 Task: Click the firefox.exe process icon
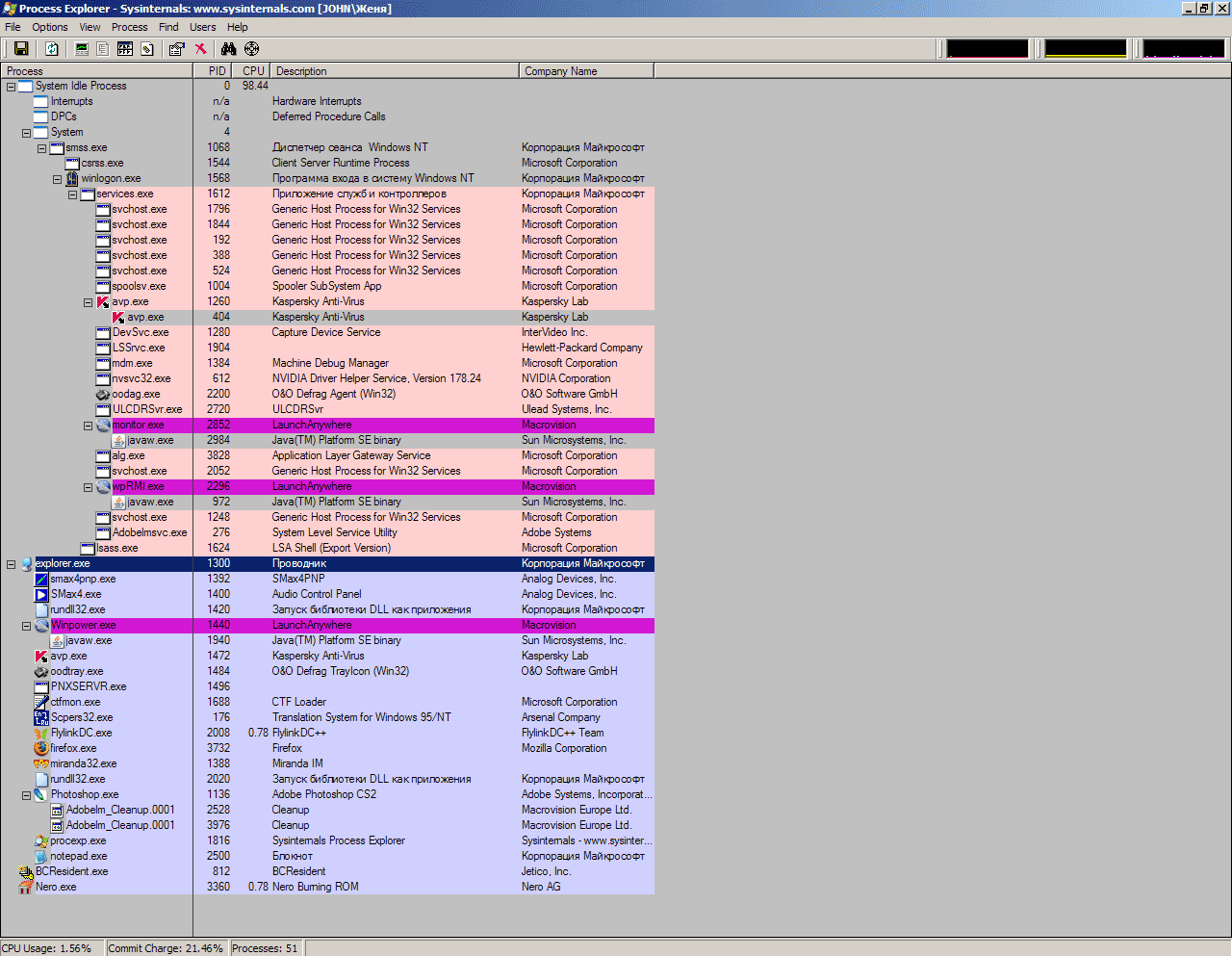pos(41,748)
